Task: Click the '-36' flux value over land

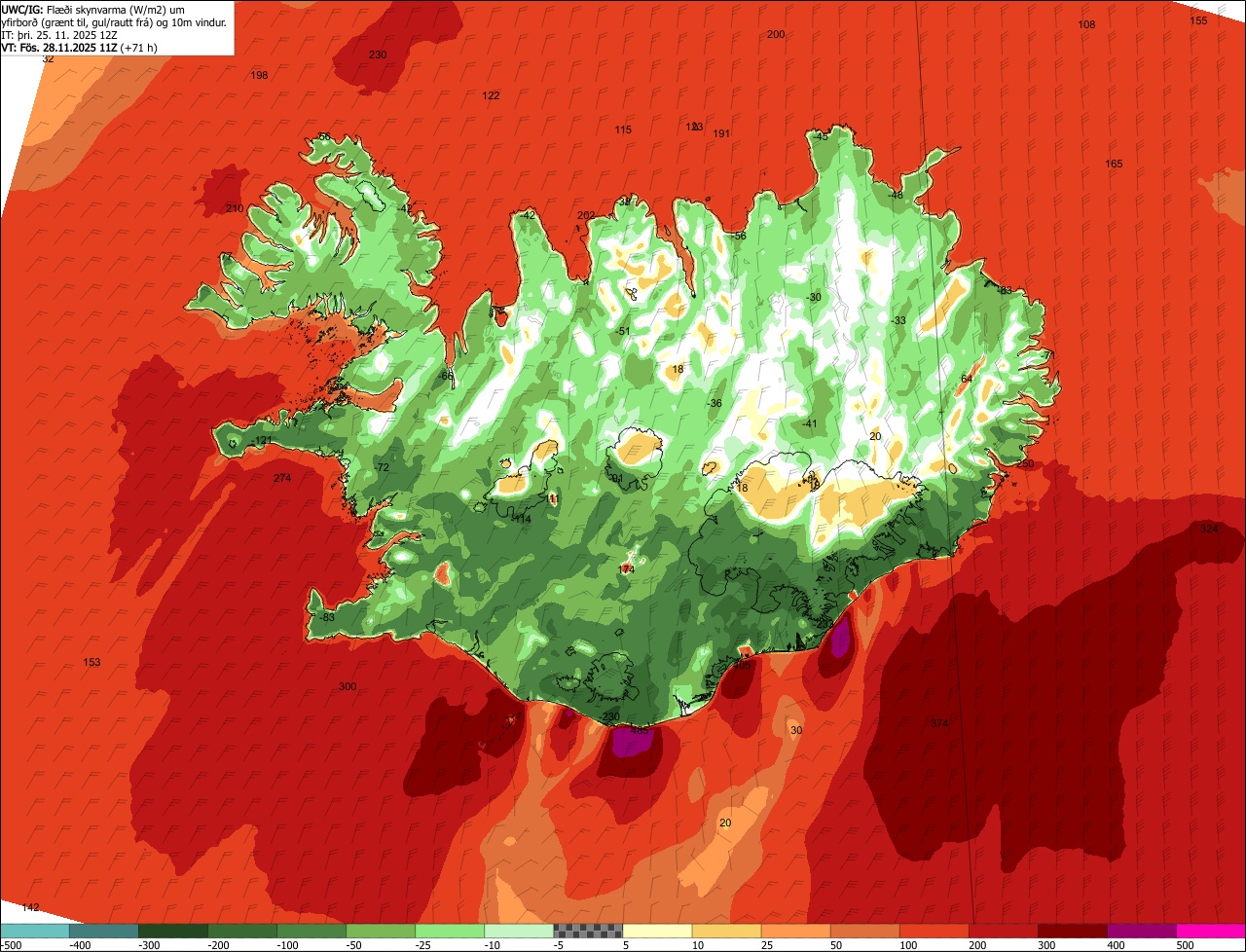Action: [x=715, y=403]
